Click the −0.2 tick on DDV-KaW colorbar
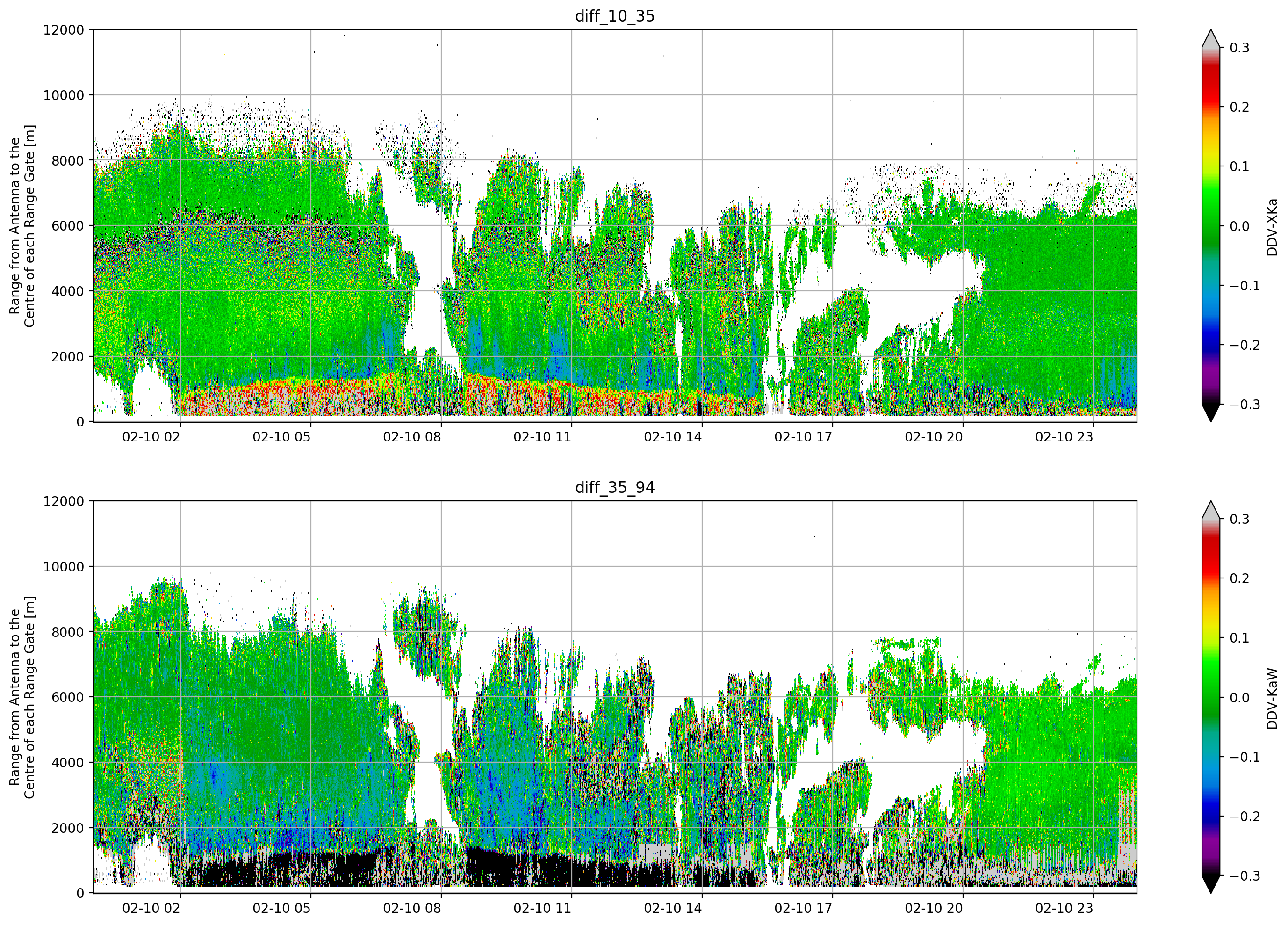The height and width of the screenshot is (925, 1288). (1245, 817)
